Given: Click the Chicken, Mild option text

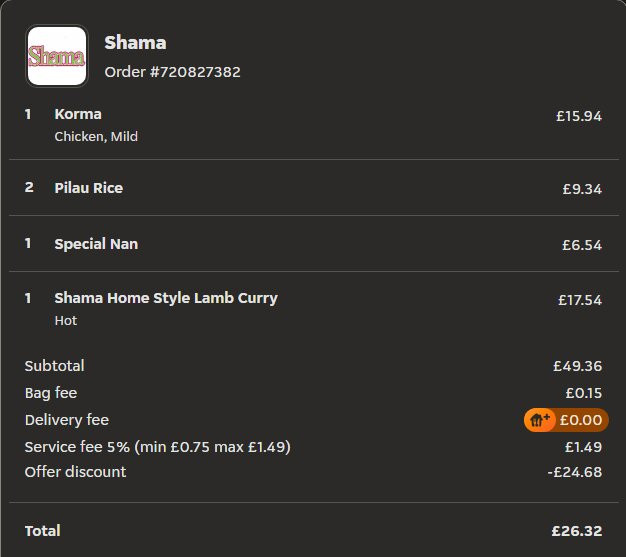Looking at the screenshot, I should tap(96, 136).
